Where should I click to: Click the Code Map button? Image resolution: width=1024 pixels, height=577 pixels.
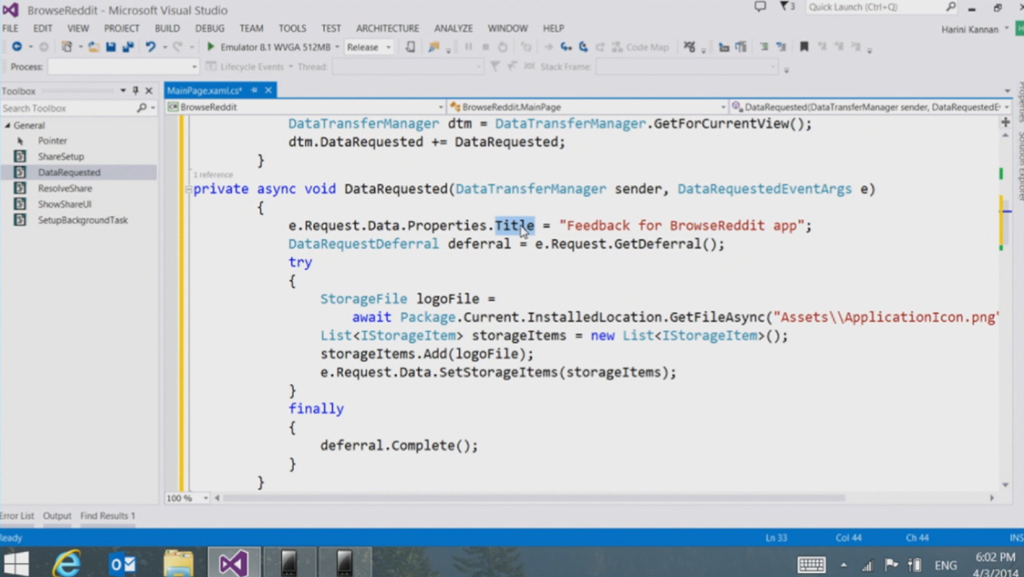640,47
